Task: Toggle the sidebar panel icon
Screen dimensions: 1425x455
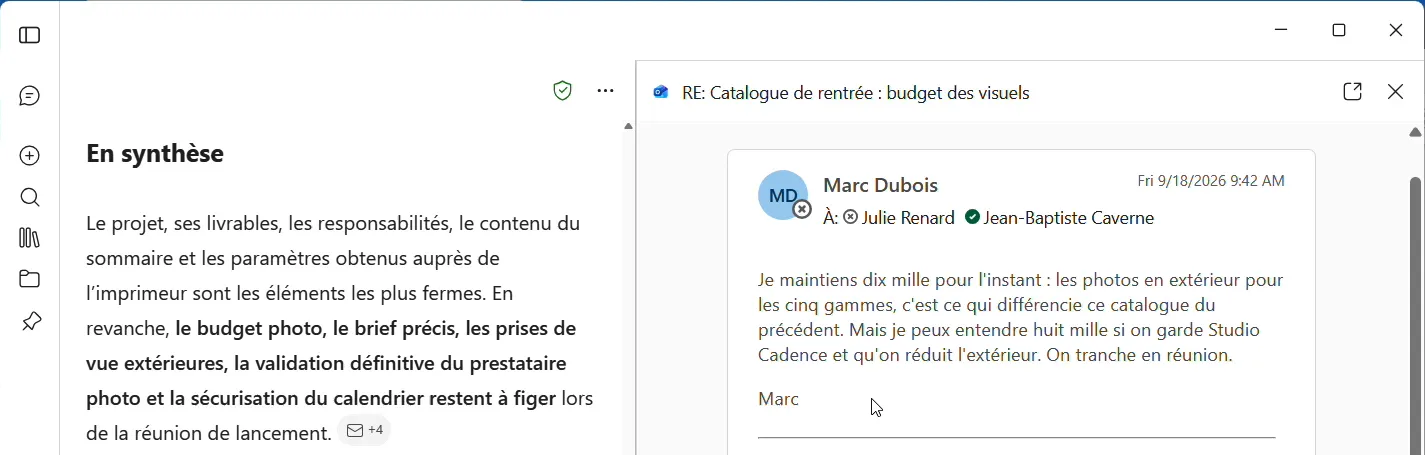Action: click(x=30, y=35)
